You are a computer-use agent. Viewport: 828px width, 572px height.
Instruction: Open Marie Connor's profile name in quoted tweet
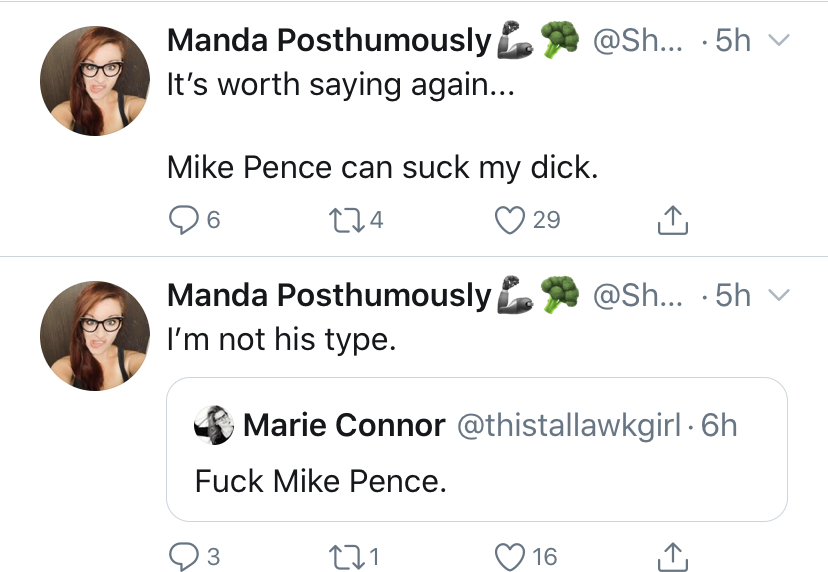[x=344, y=425]
